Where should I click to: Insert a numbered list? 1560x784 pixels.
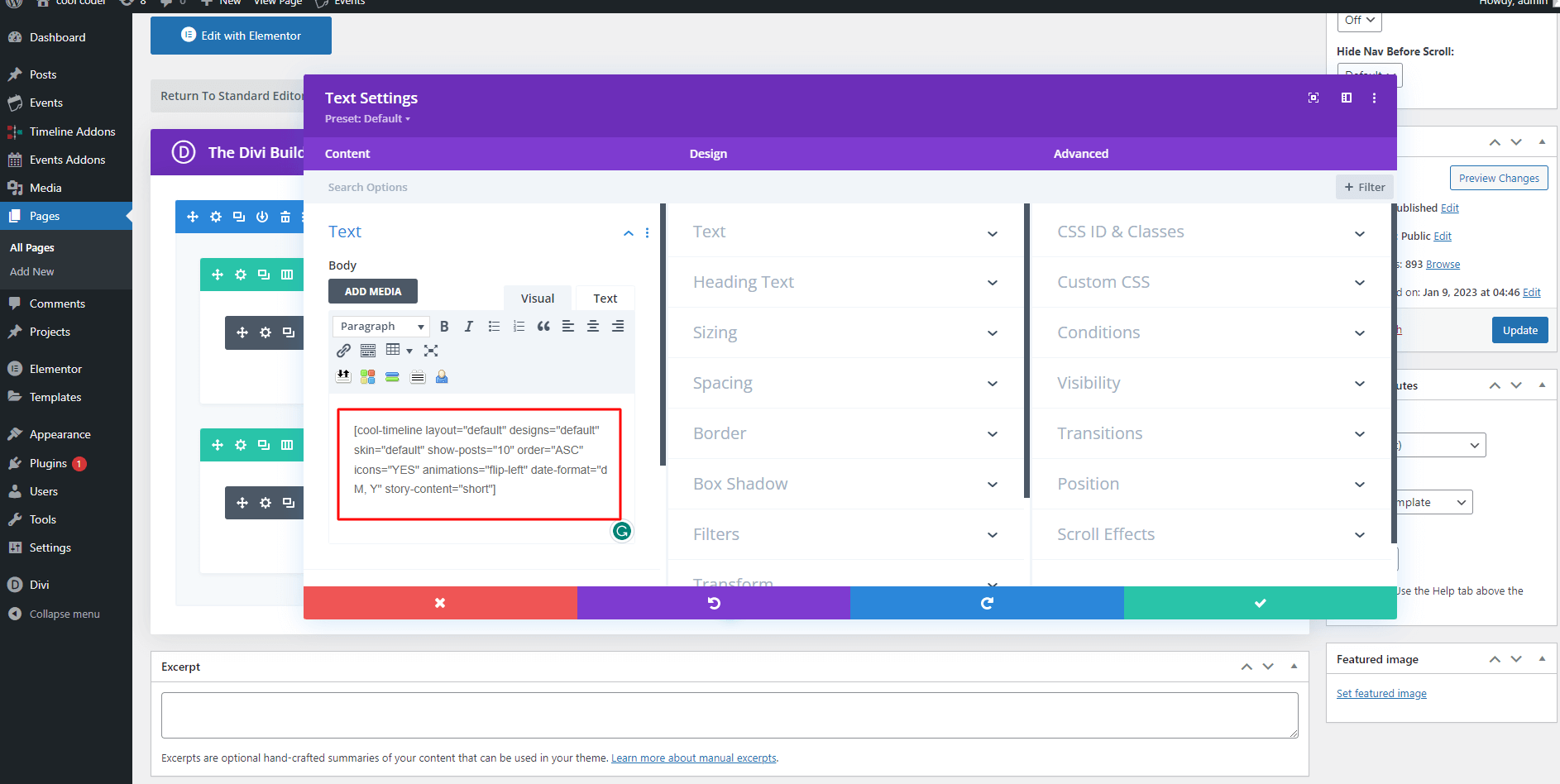coord(519,327)
